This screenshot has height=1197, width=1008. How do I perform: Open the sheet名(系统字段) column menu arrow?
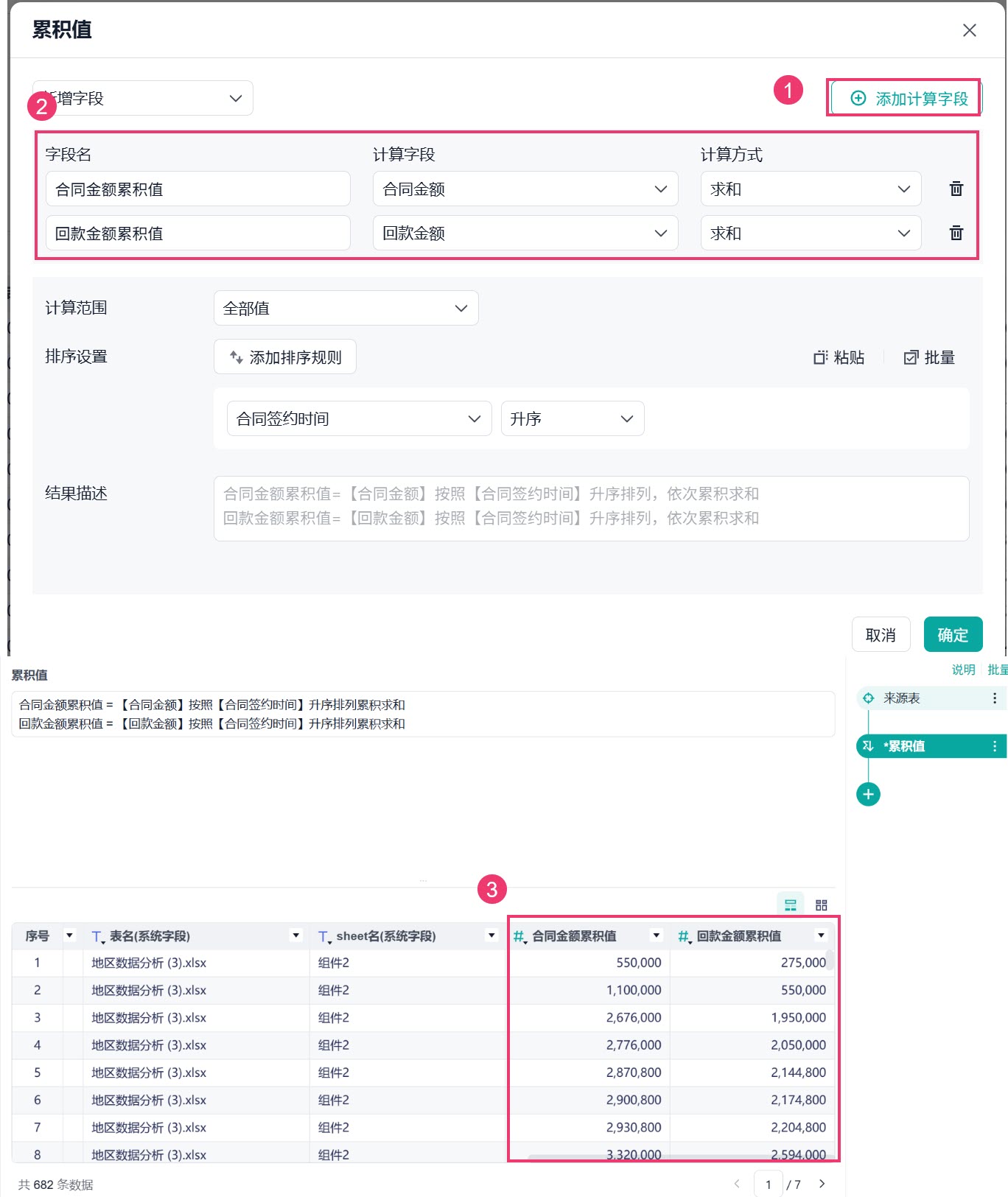[x=491, y=936]
